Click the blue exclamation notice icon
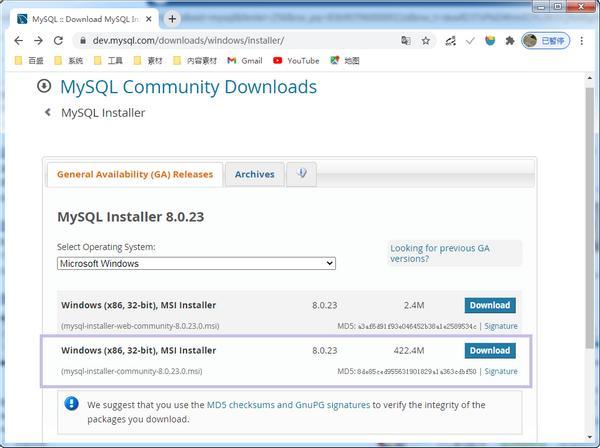 point(72,403)
